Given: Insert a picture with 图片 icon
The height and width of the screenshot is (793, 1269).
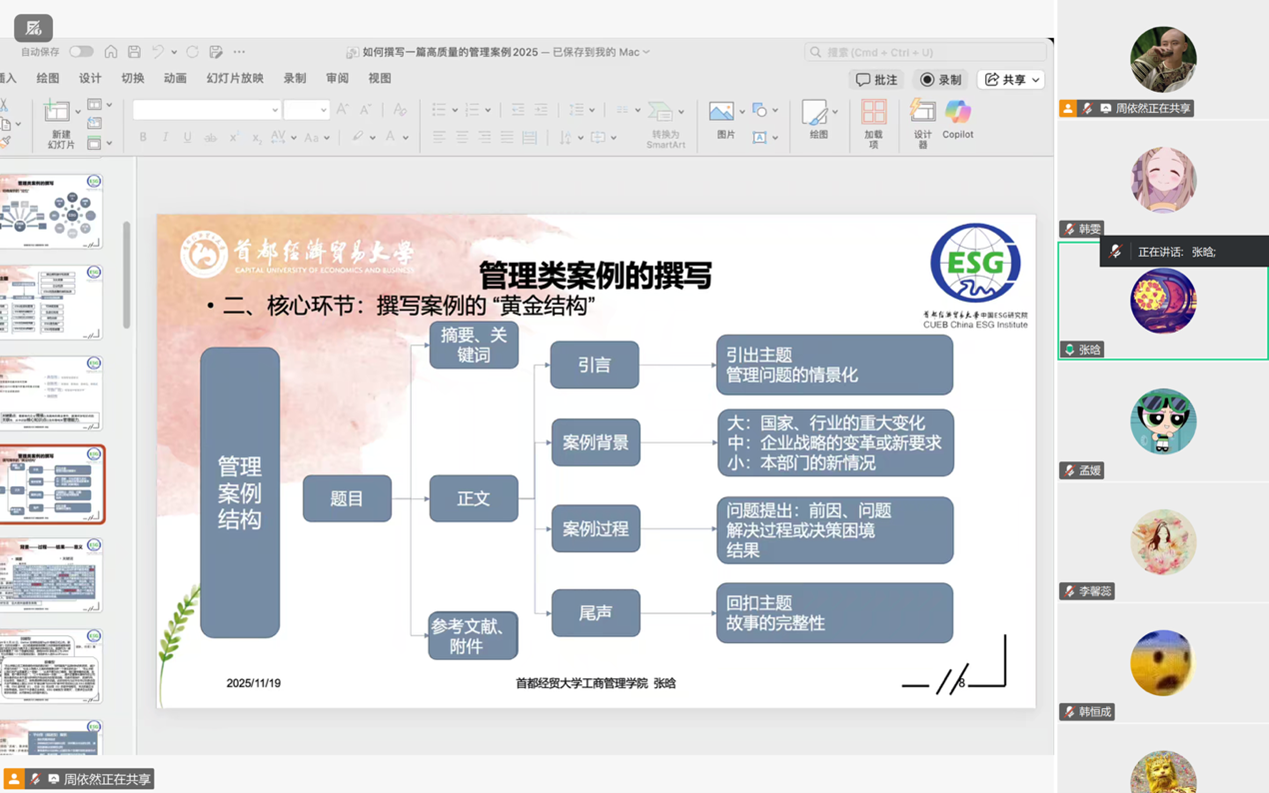Looking at the screenshot, I should click(x=721, y=119).
